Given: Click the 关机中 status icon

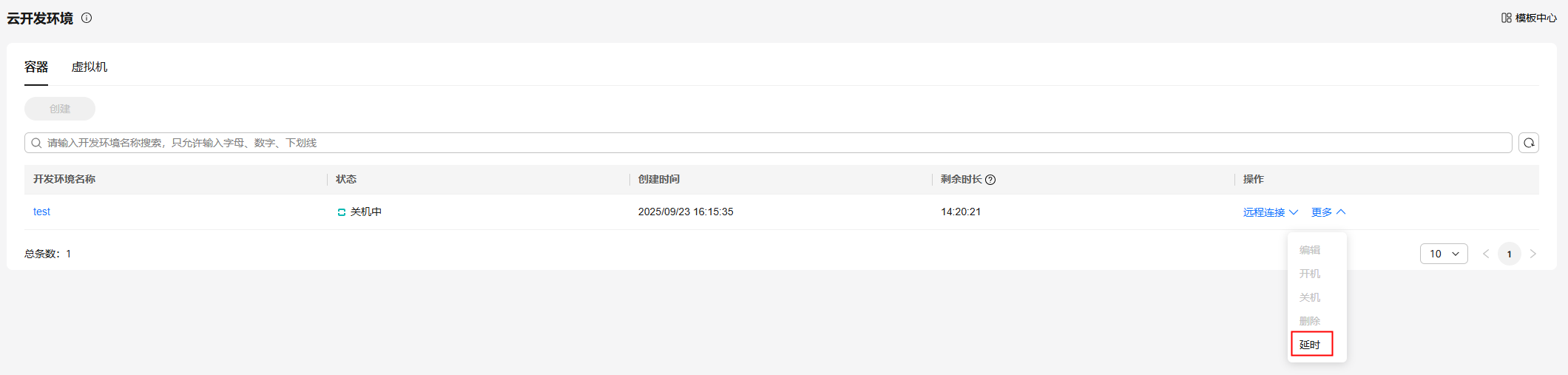Looking at the screenshot, I should [342, 212].
